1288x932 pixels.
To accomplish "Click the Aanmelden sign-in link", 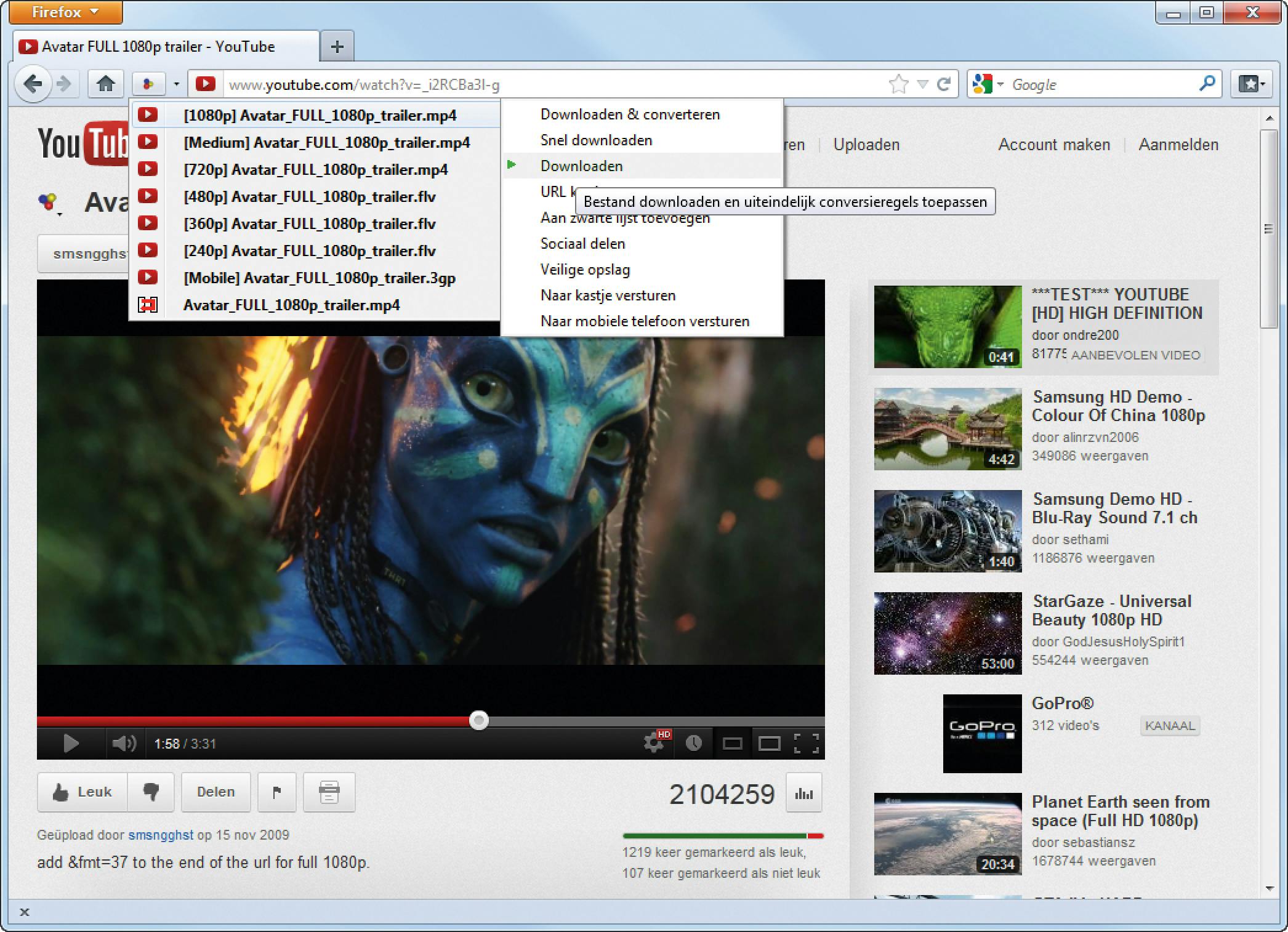I will click(1178, 145).
